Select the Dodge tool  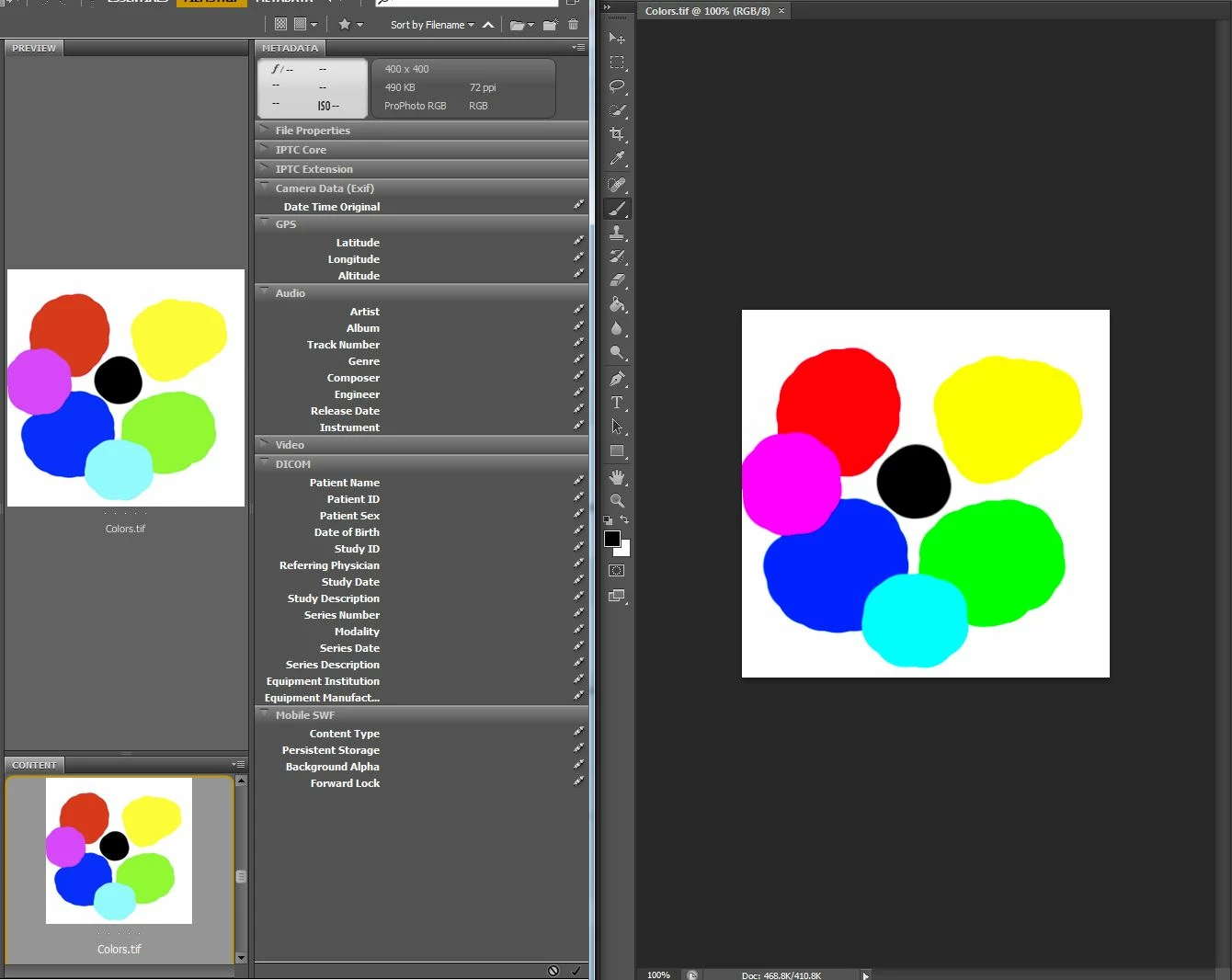tap(617, 352)
